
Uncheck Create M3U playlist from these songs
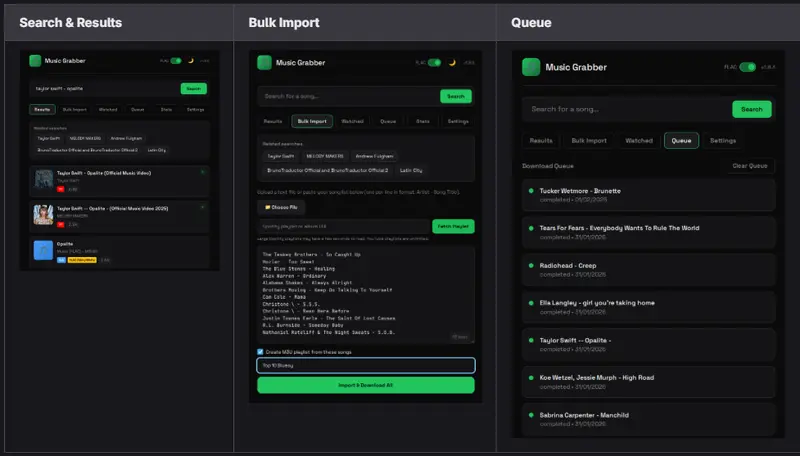(260, 352)
